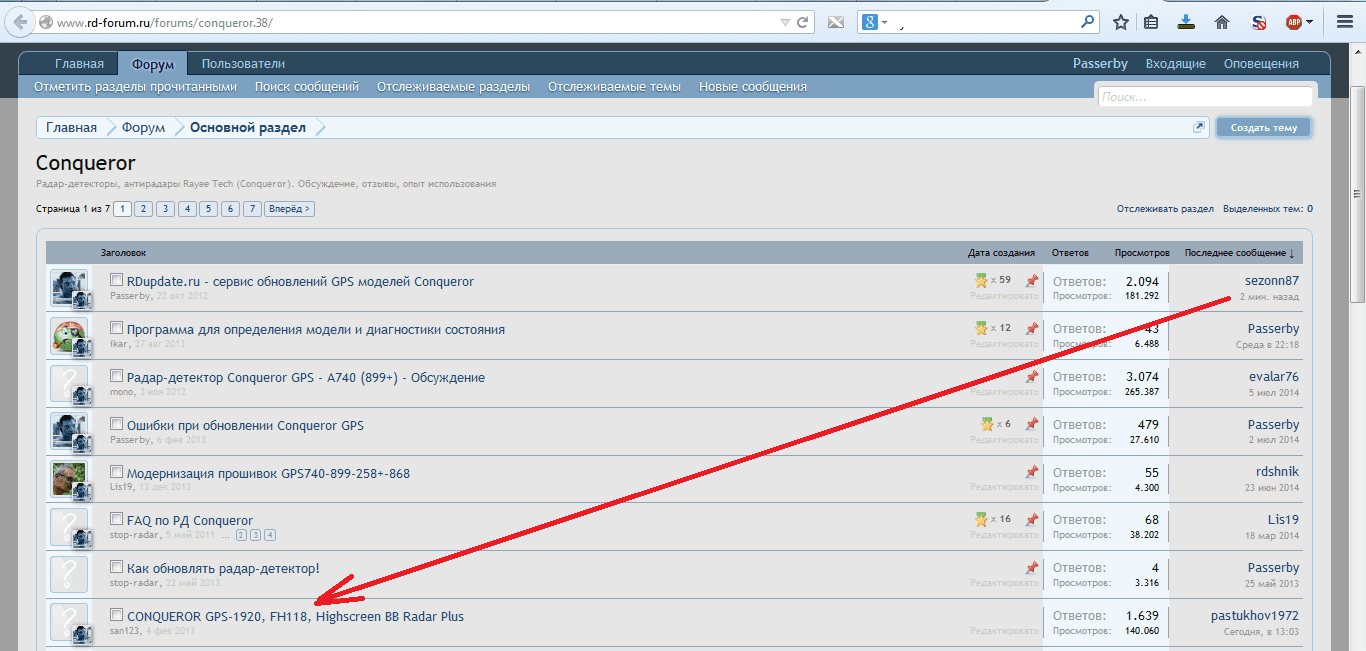Click the Создать тему button

1263,128
